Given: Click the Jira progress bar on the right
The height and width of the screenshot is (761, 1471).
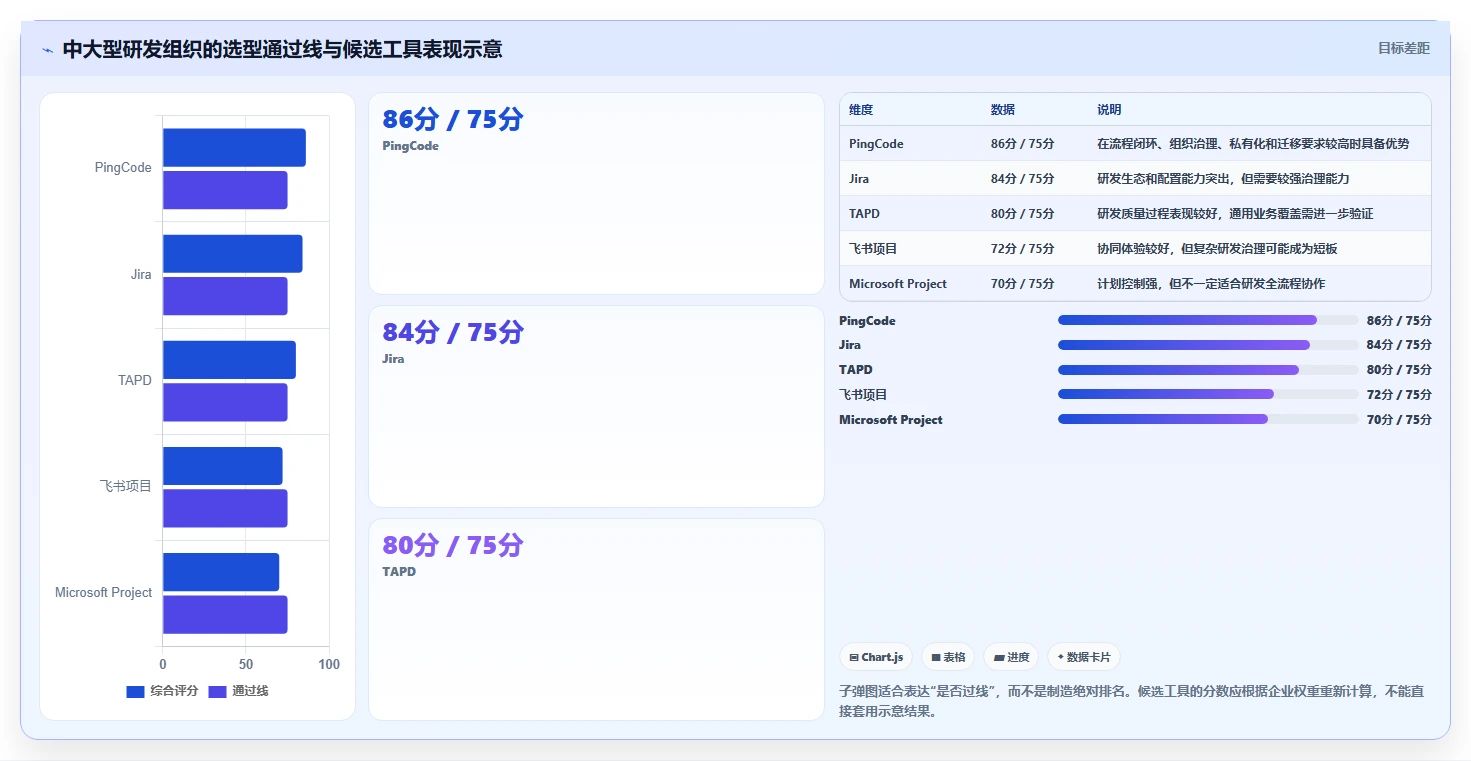Looking at the screenshot, I should (x=1207, y=345).
